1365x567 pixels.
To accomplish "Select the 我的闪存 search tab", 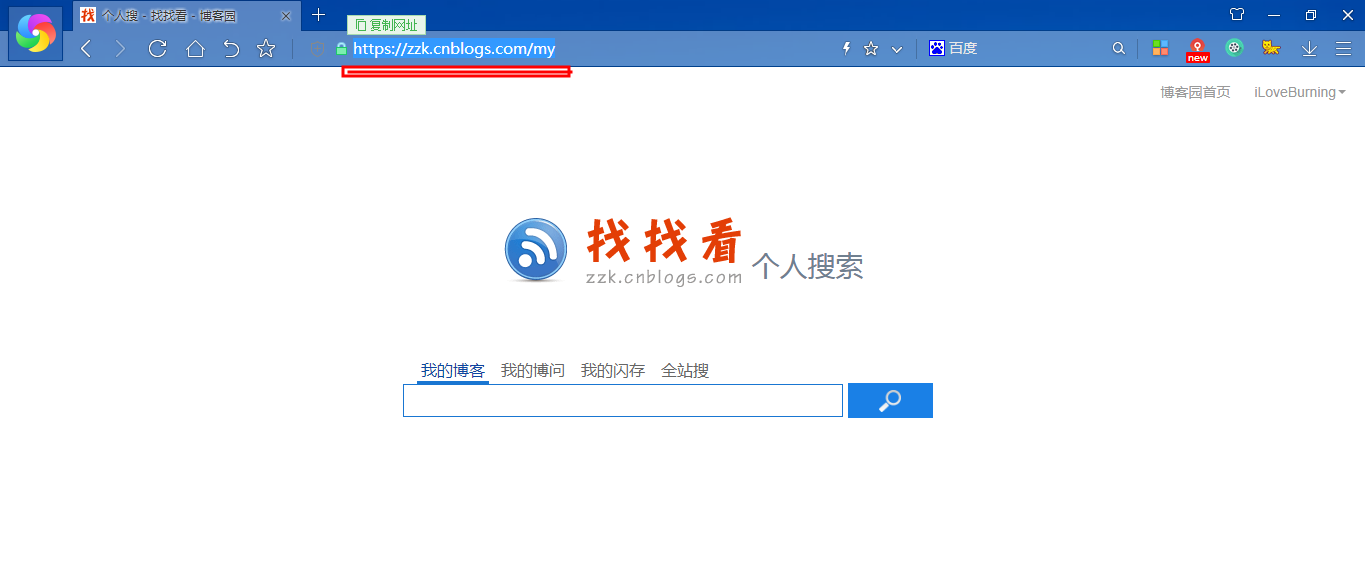I will (613, 370).
